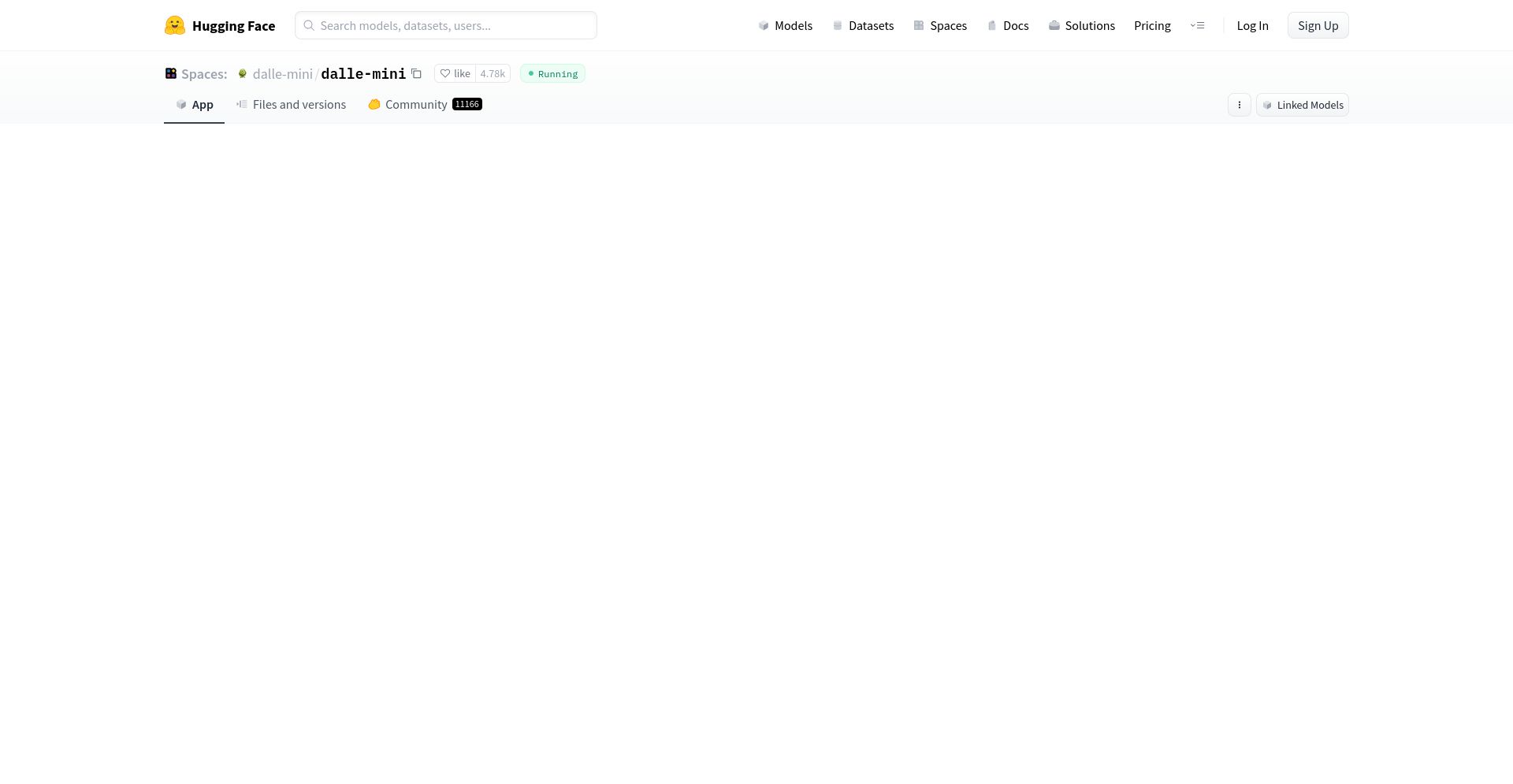This screenshot has height=784, width=1513.
Task: Open Spaces in the top navigation
Action: [940, 26]
